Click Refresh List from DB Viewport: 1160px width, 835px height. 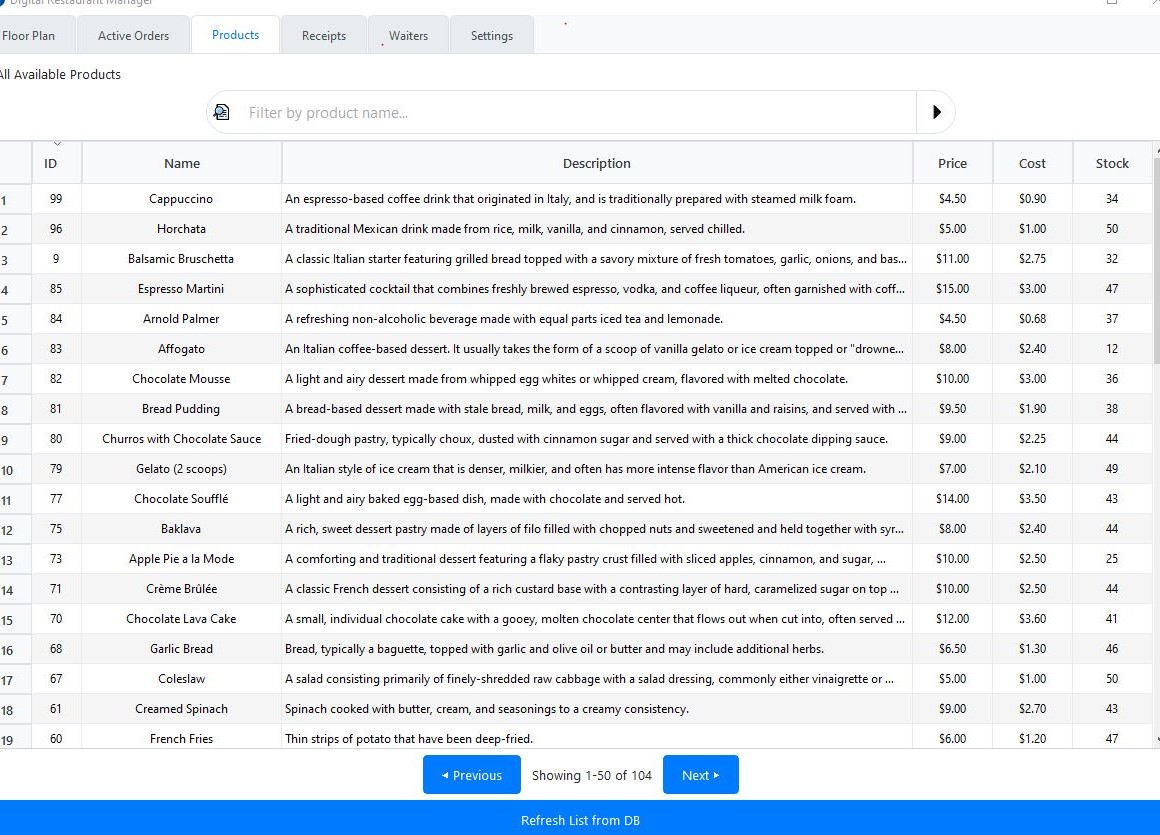point(580,820)
